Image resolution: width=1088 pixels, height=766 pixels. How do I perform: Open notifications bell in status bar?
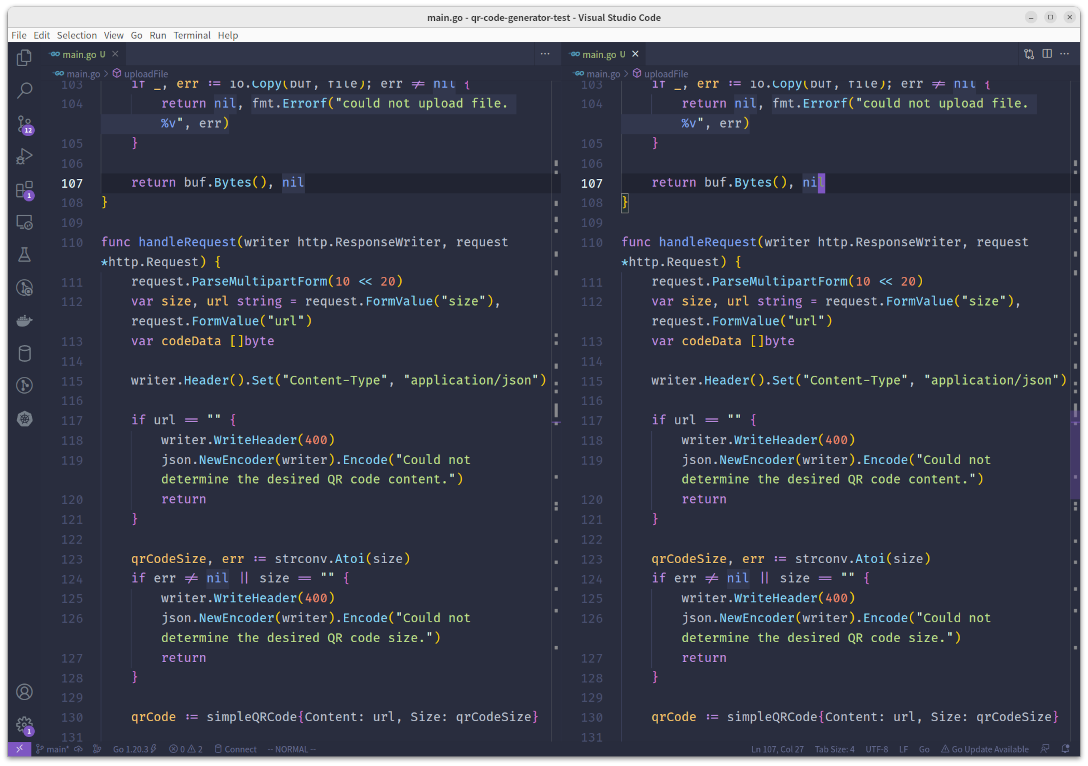click(x=1065, y=749)
